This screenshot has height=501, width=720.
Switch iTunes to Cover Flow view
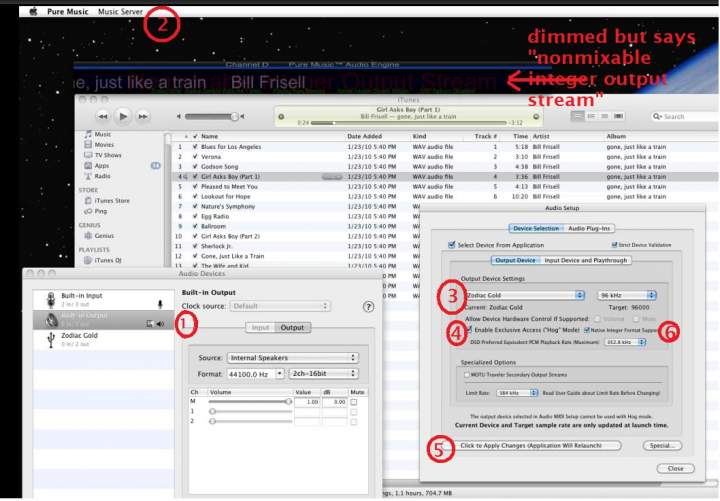pyautogui.click(x=619, y=116)
